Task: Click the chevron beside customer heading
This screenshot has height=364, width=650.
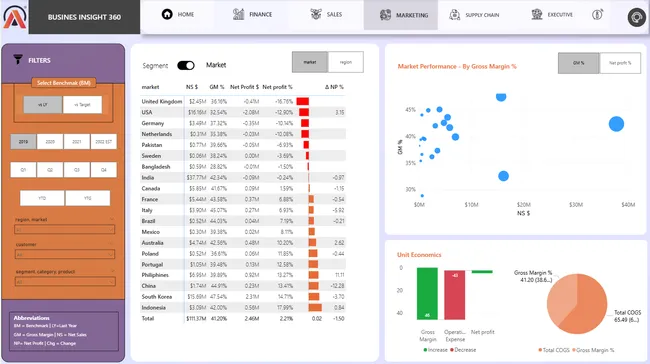Action: coord(112,244)
